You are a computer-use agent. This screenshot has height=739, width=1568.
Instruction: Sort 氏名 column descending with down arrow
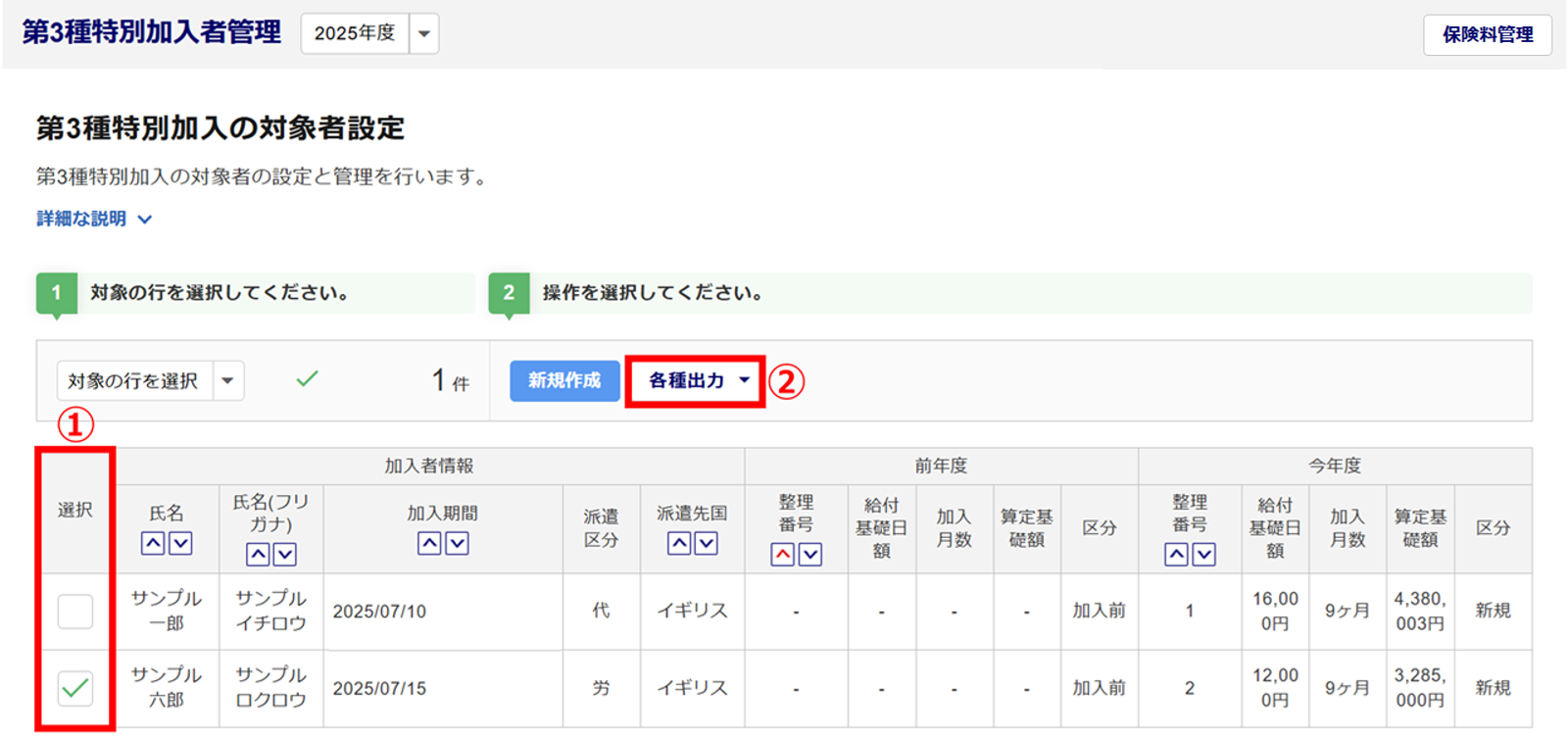(x=180, y=543)
